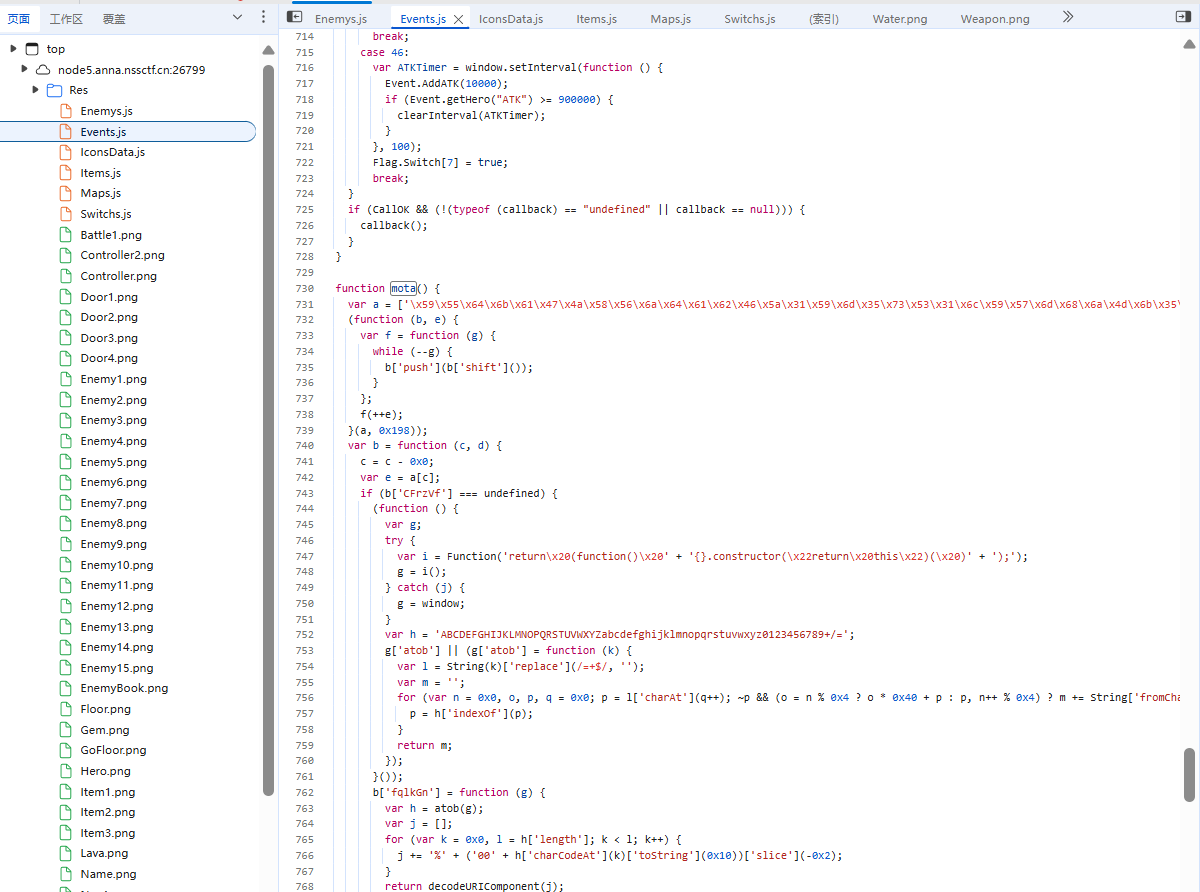Set a breakpoint on line 716
This screenshot has width=1200, height=892.
(x=305, y=67)
